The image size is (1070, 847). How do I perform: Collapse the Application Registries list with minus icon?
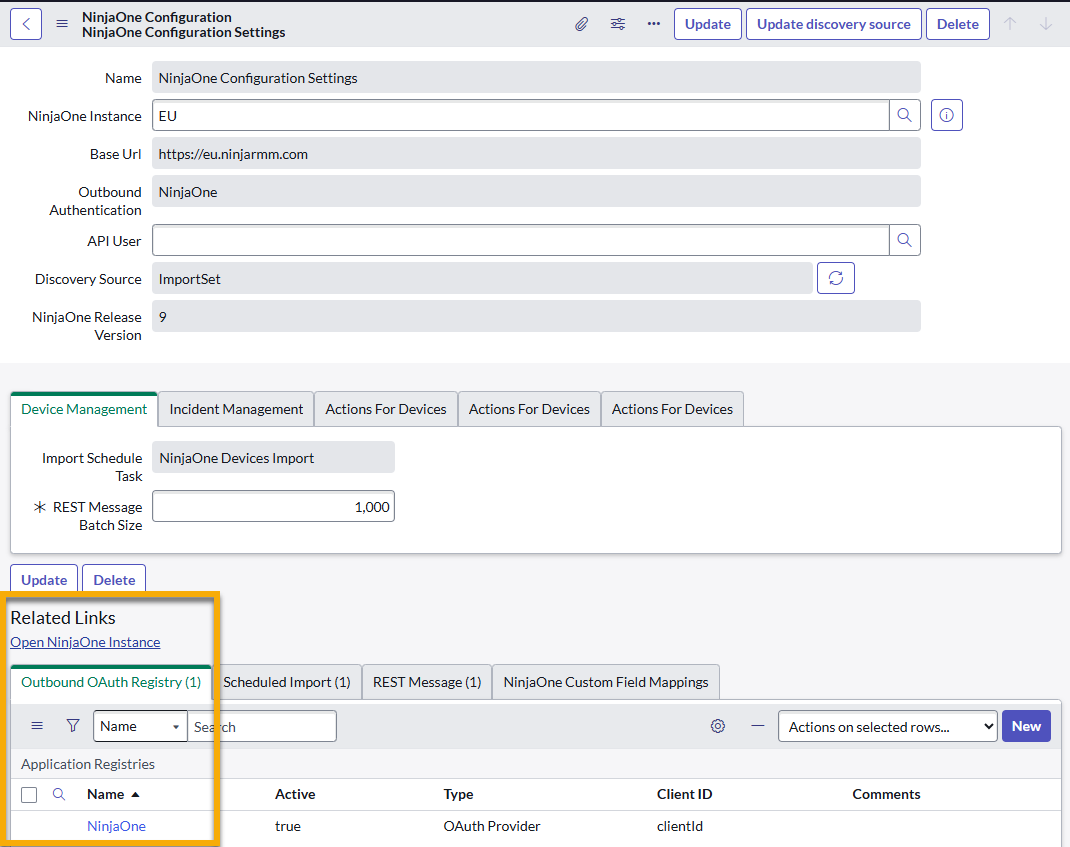[x=757, y=725]
